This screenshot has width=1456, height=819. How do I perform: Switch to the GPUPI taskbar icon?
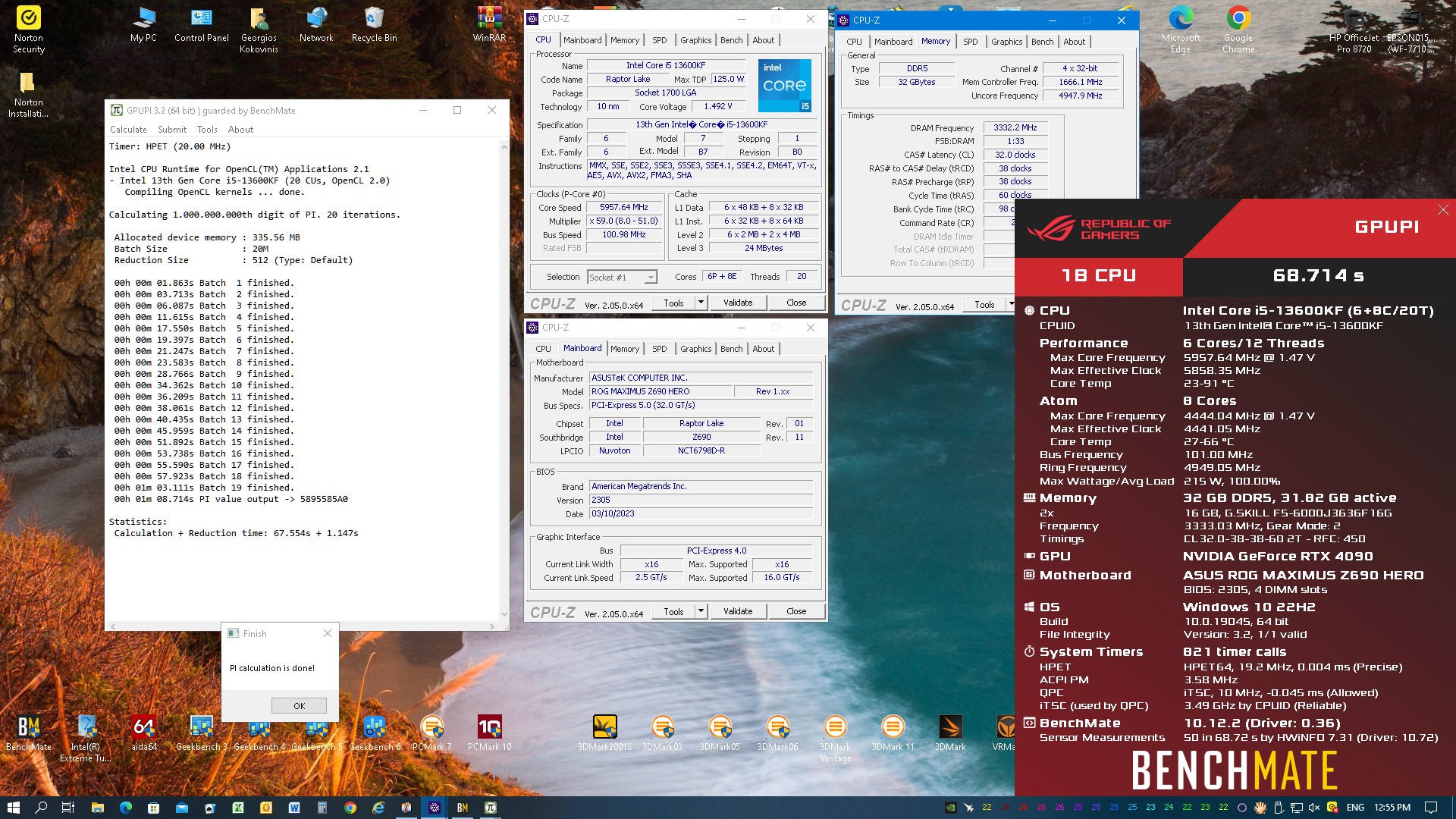click(490, 808)
